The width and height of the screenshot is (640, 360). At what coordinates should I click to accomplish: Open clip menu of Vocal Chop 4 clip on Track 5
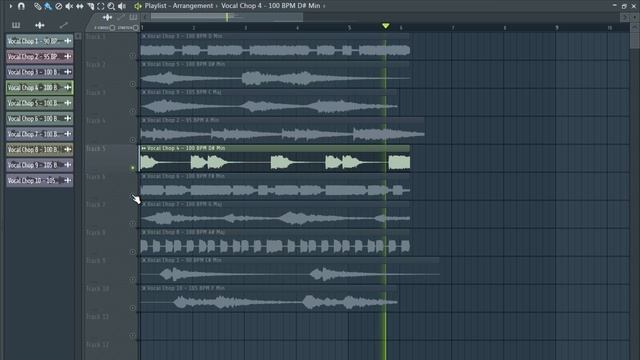pyautogui.click(x=144, y=149)
